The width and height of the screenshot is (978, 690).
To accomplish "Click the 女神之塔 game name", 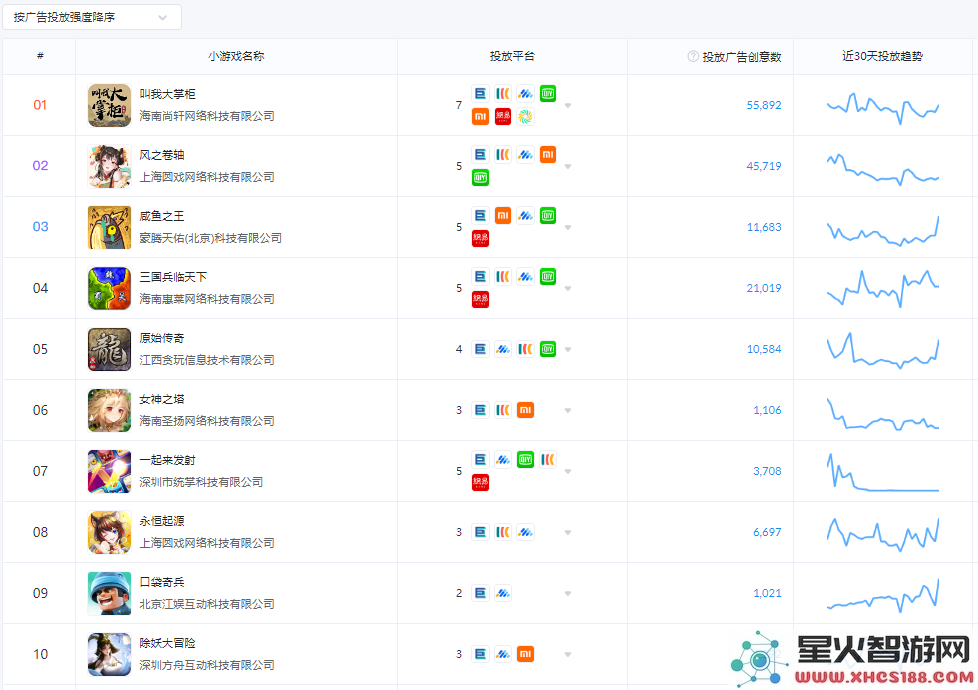I will [x=162, y=399].
